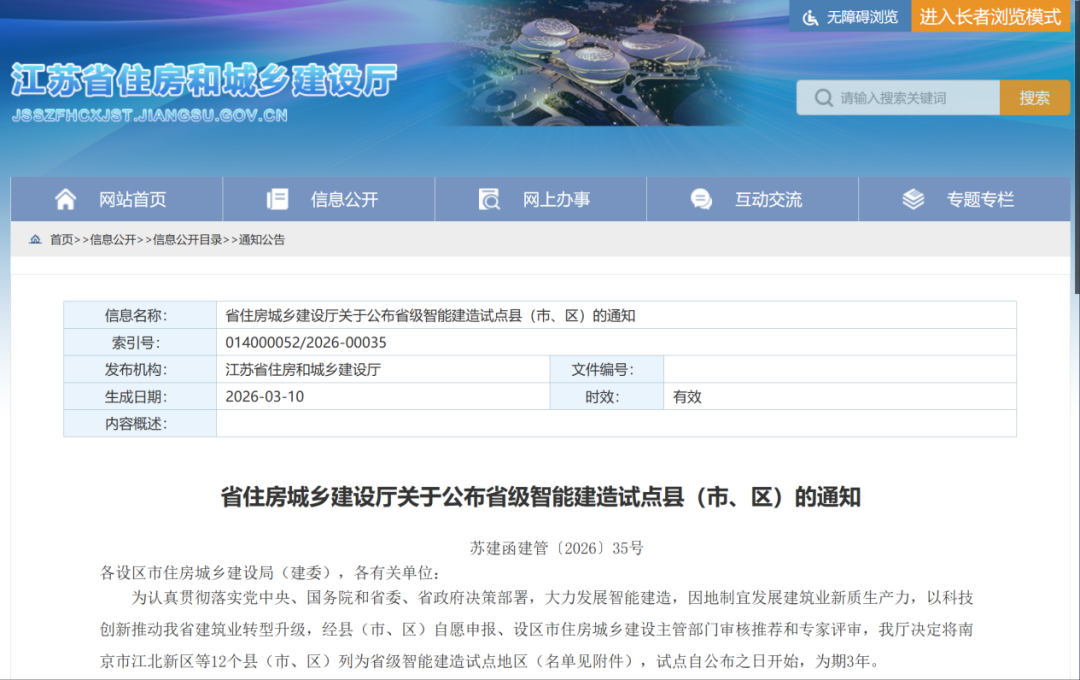Screen dimensions: 1080x680
Task: Click the magnifier icon inside the search box
Action: tap(823, 97)
